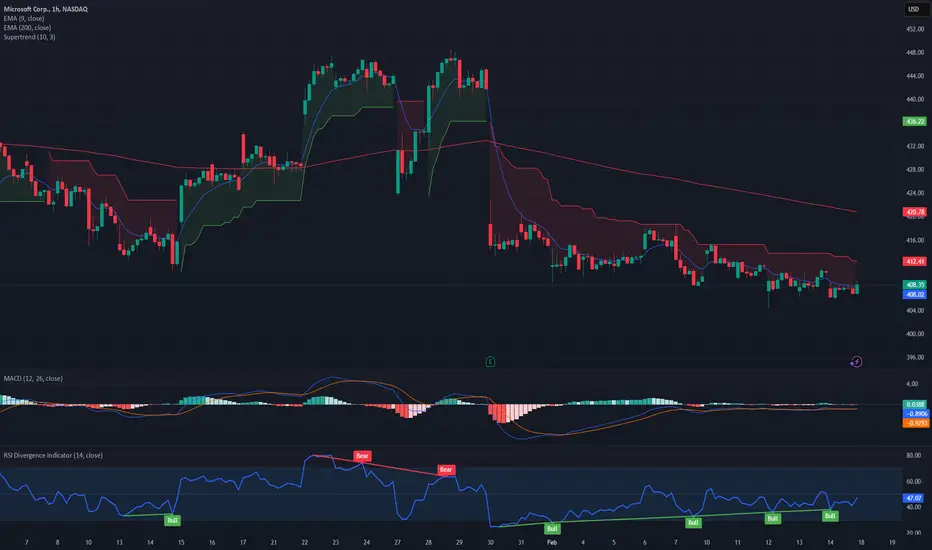932x550 pixels.
Task: Click 448.00 on the price axis
Action: tap(915, 52)
